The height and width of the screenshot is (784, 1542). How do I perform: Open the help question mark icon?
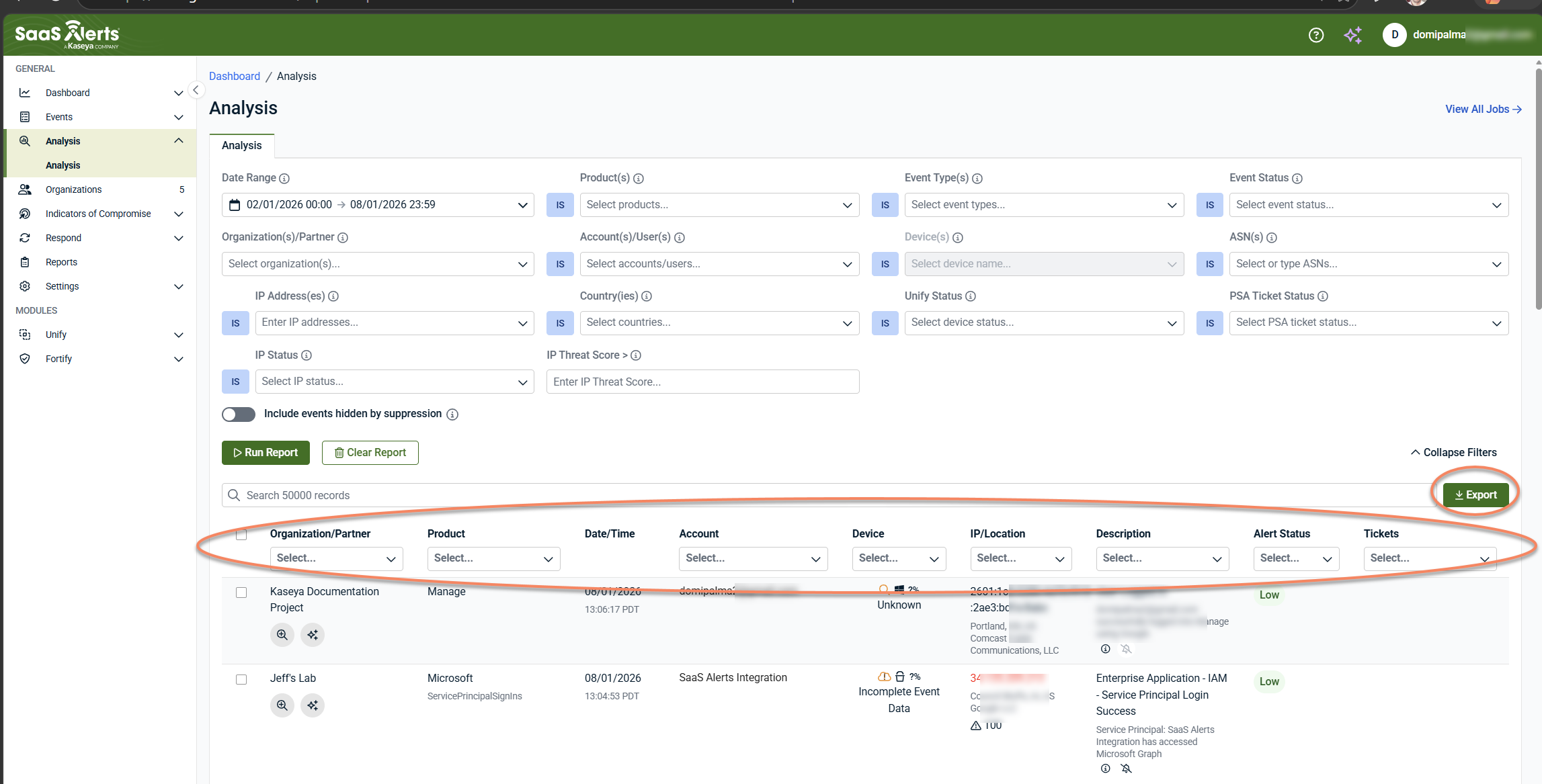click(1316, 35)
